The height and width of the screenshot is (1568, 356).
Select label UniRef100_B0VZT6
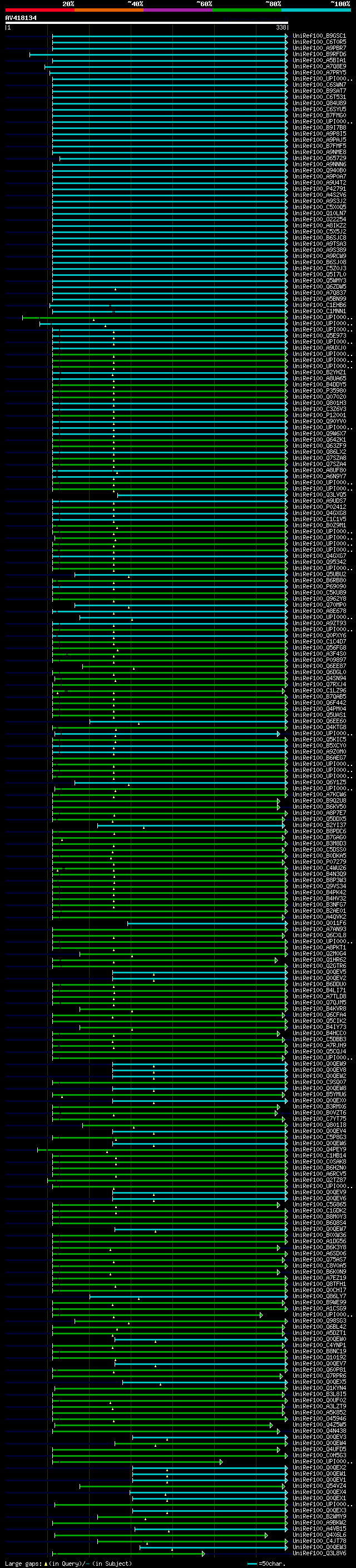(x=319, y=1112)
